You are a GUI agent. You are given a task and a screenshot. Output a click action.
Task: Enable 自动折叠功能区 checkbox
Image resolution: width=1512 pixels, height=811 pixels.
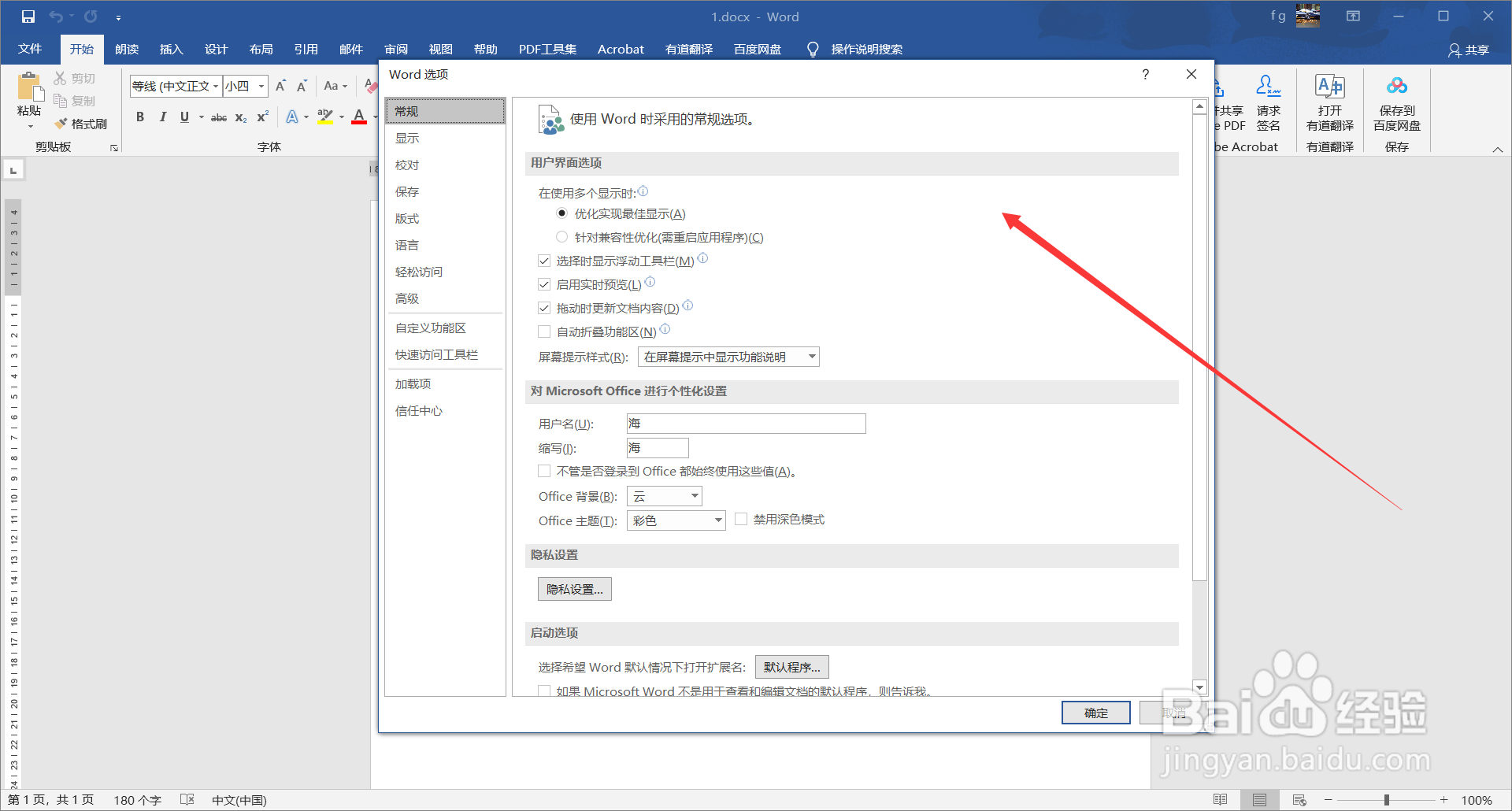click(544, 331)
